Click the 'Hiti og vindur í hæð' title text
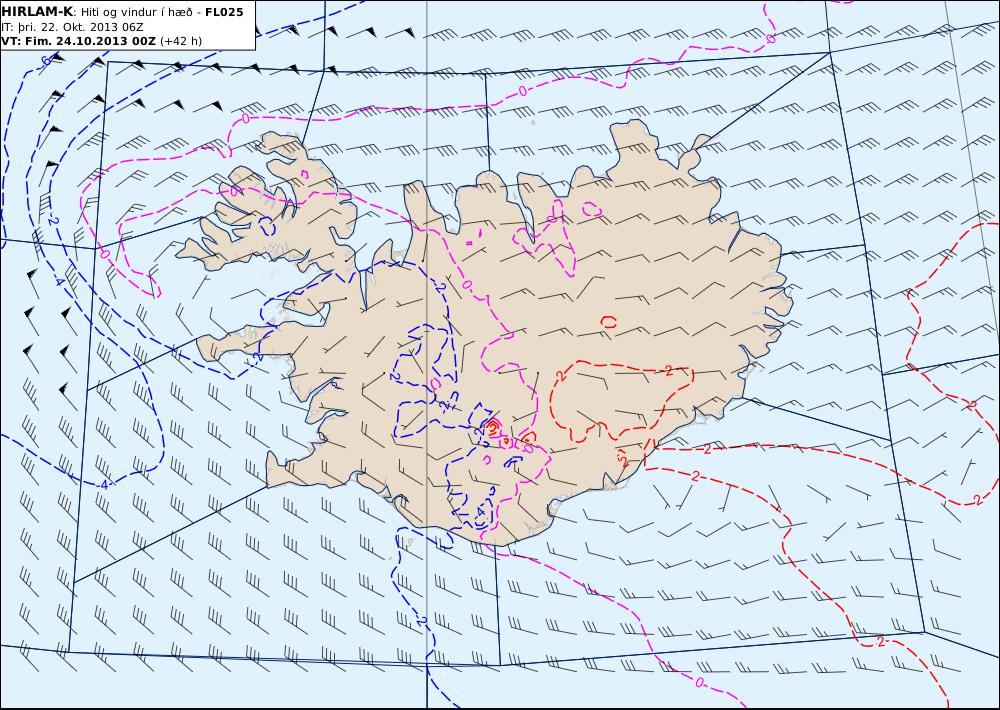Image resolution: width=1000 pixels, height=710 pixels. (x=135, y=12)
